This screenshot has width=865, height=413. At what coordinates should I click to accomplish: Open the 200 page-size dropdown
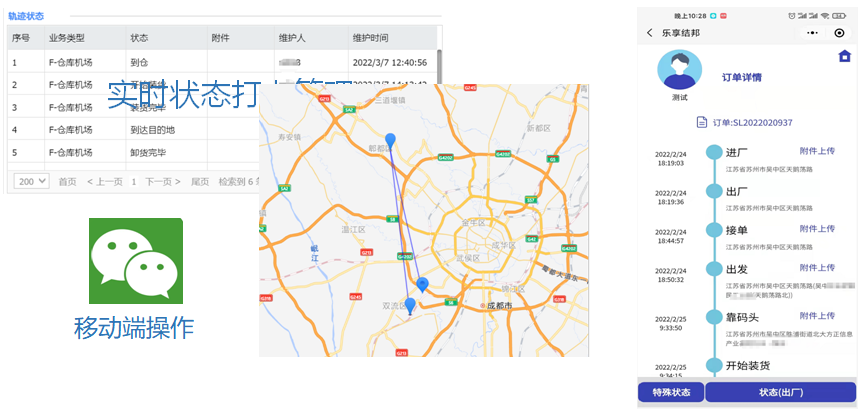31,181
